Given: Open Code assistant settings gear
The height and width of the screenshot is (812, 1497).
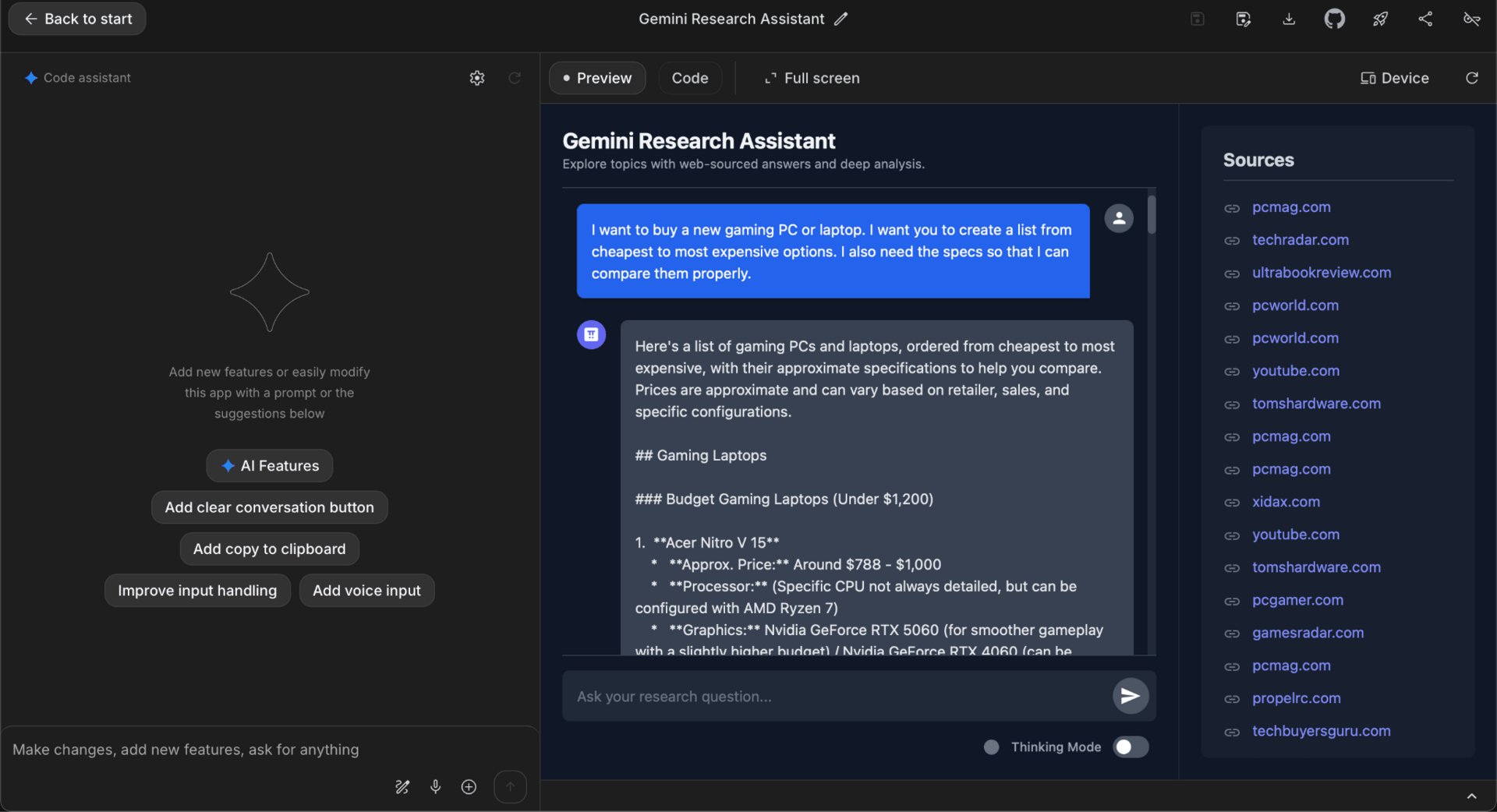Looking at the screenshot, I should click(x=477, y=78).
